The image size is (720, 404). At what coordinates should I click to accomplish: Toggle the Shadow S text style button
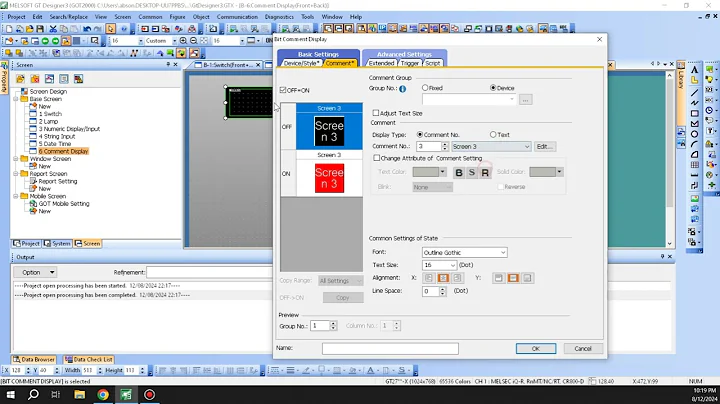pos(472,173)
